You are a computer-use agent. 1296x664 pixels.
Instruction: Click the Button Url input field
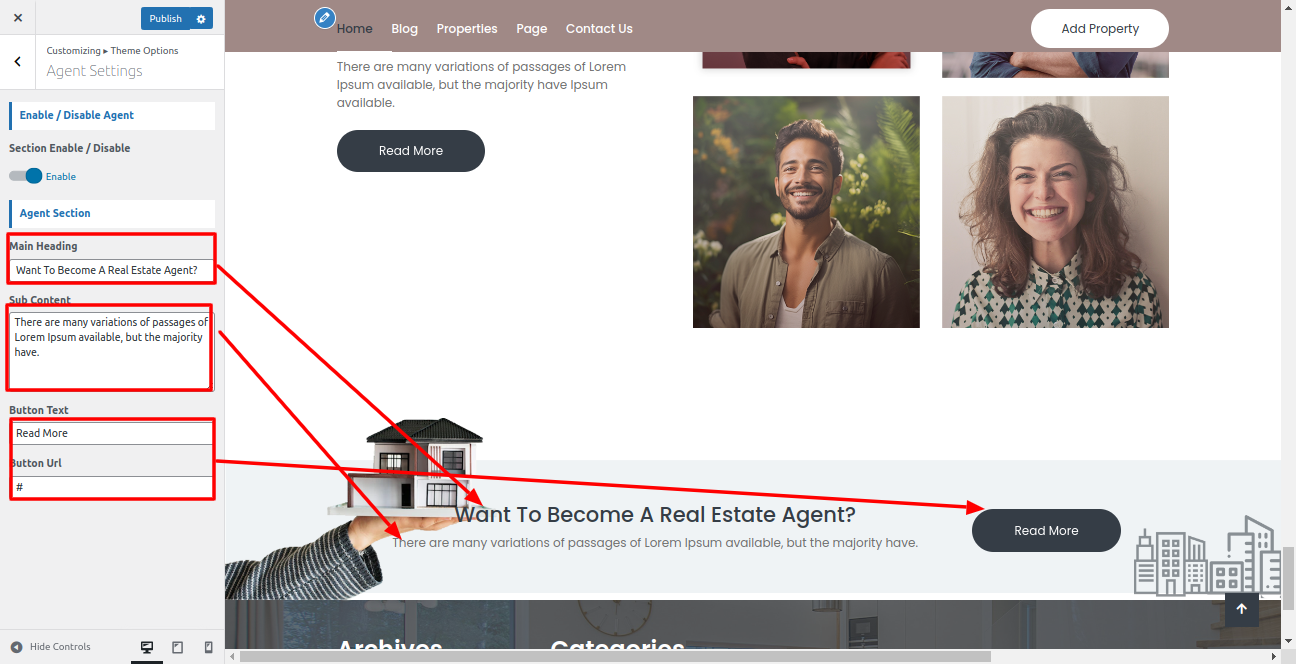click(x=111, y=487)
